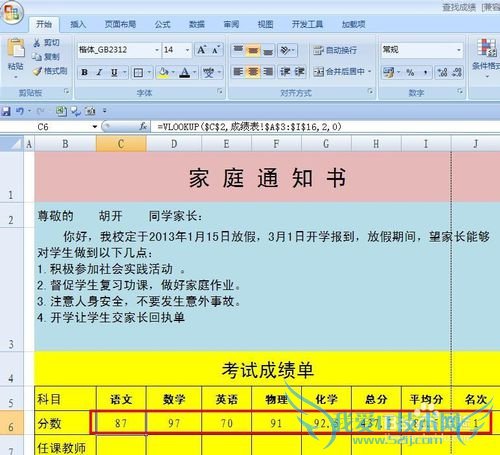Image resolution: width=500 pixels, height=455 pixels.
Task: Click the Paste clipboard icon
Action: pyautogui.click(x=16, y=48)
